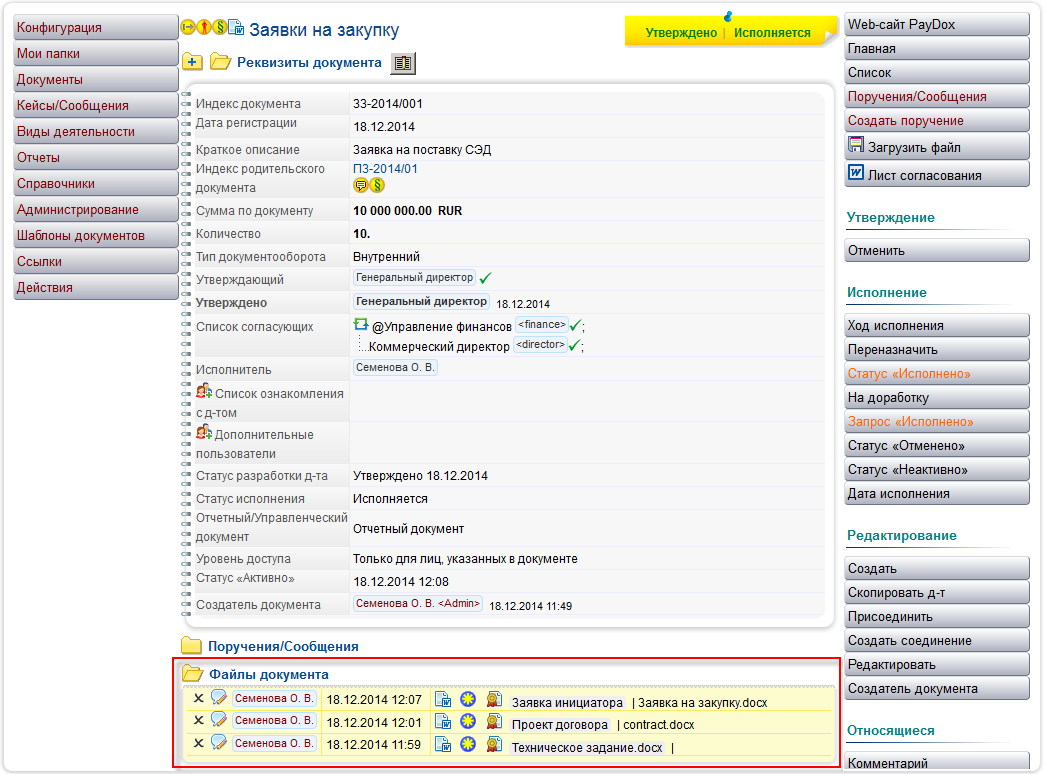Viewport: 1044px width, 774px height.
Task: Click Отменить under Утверждение
Action: (x=936, y=251)
